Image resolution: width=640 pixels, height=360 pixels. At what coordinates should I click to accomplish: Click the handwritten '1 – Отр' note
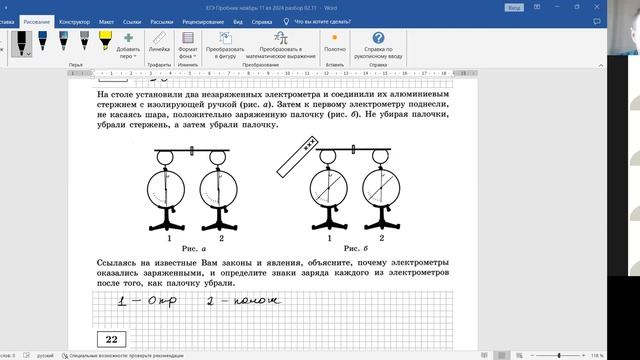[147, 301]
